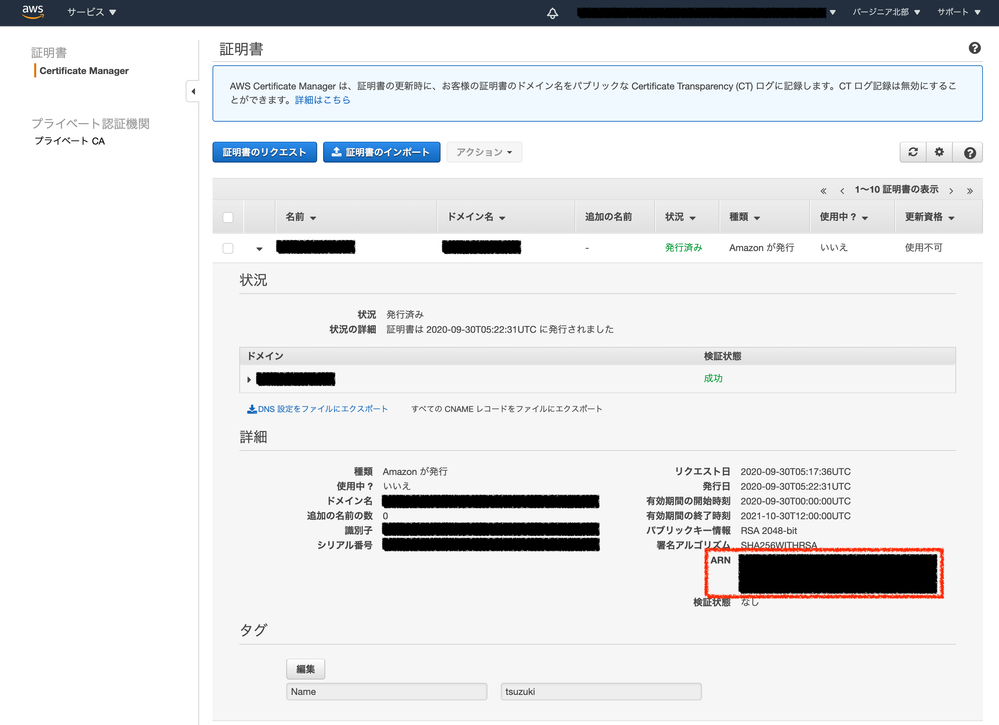The height and width of the screenshot is (725, 999).
Task: Click the Name tag key field
Action: (387, 692)
